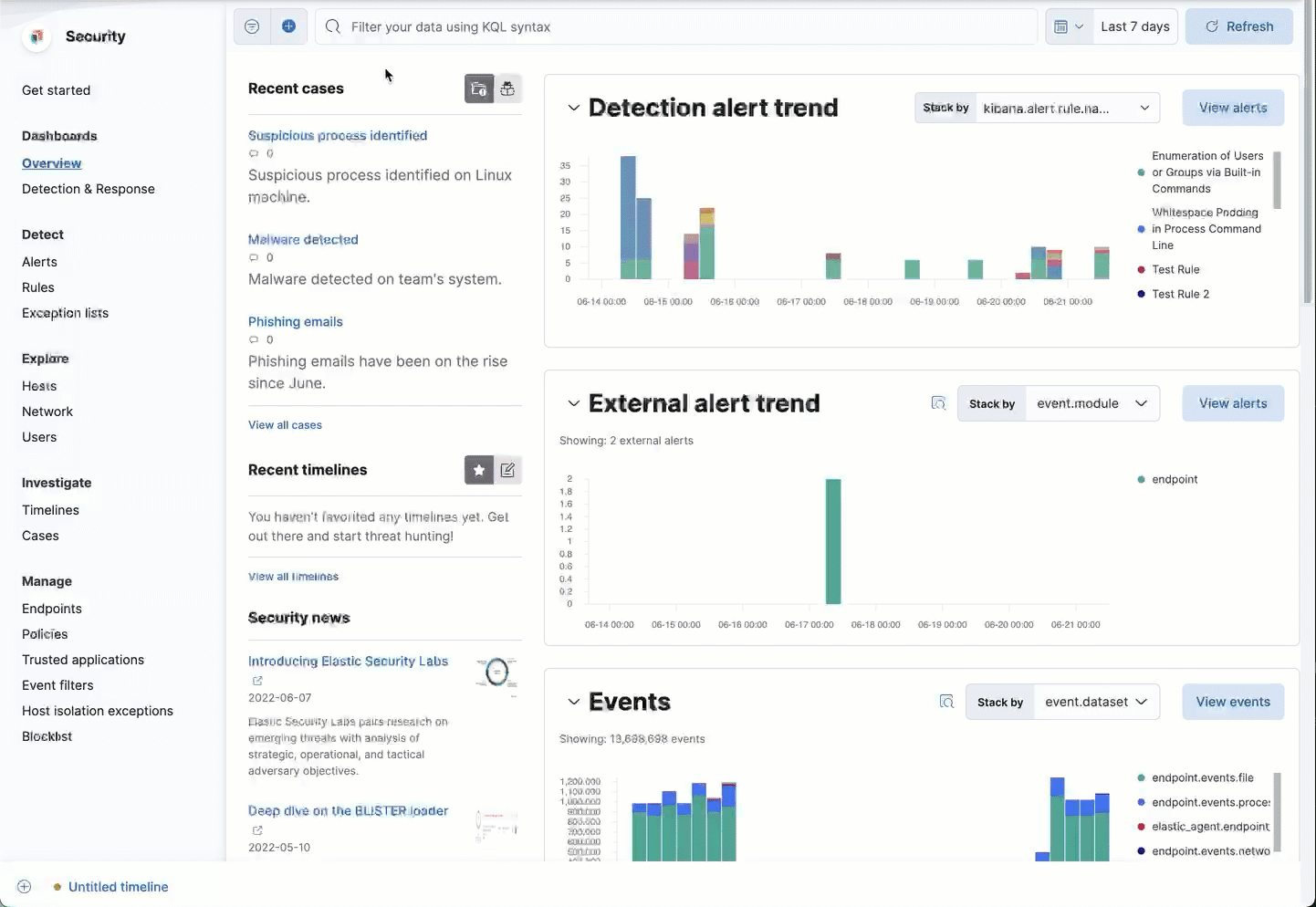
Task: Click inspect icon in External alert trend
Action: coord(938,403)
